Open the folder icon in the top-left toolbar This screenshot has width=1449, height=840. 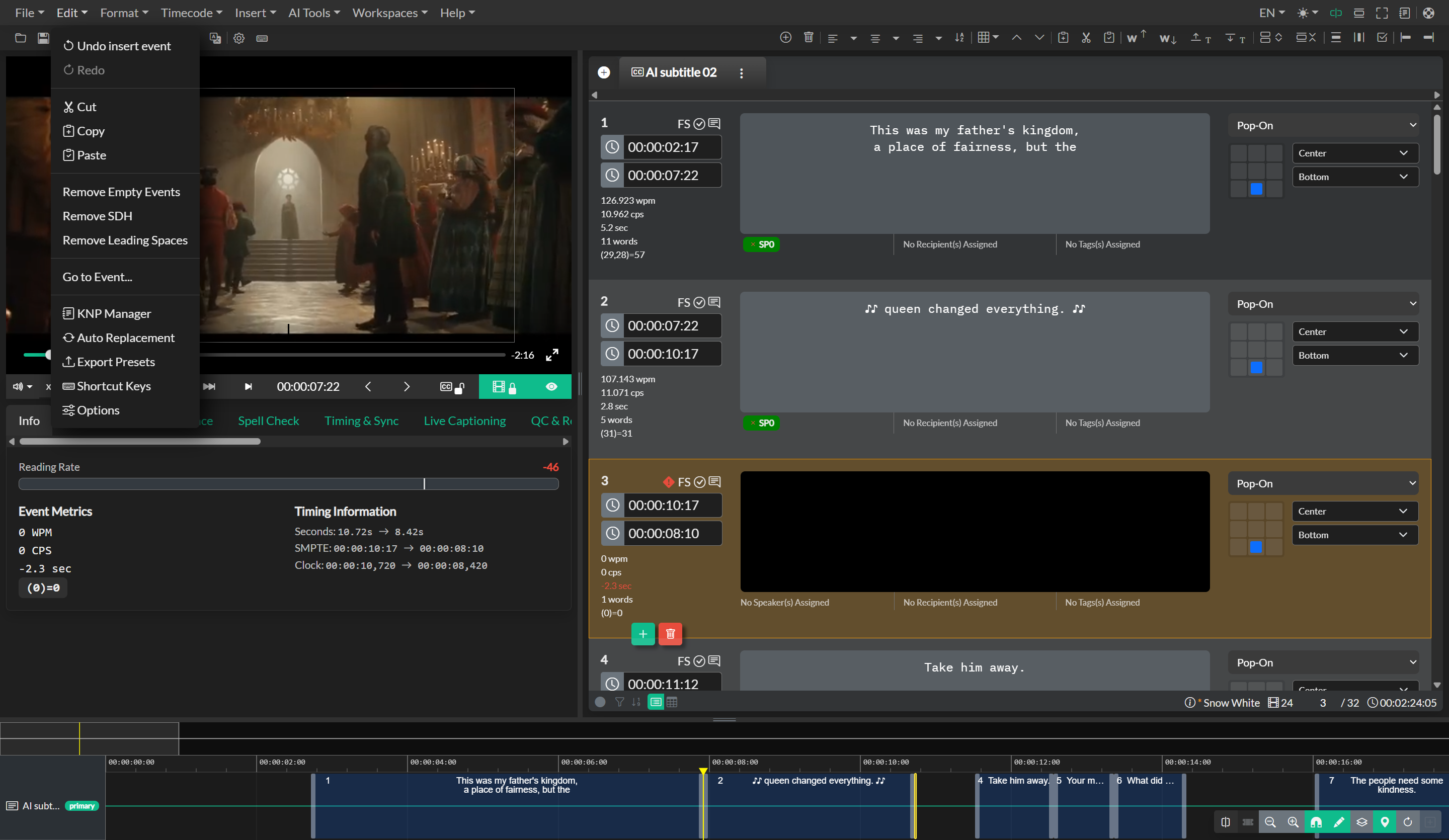[x=21, y=38]
